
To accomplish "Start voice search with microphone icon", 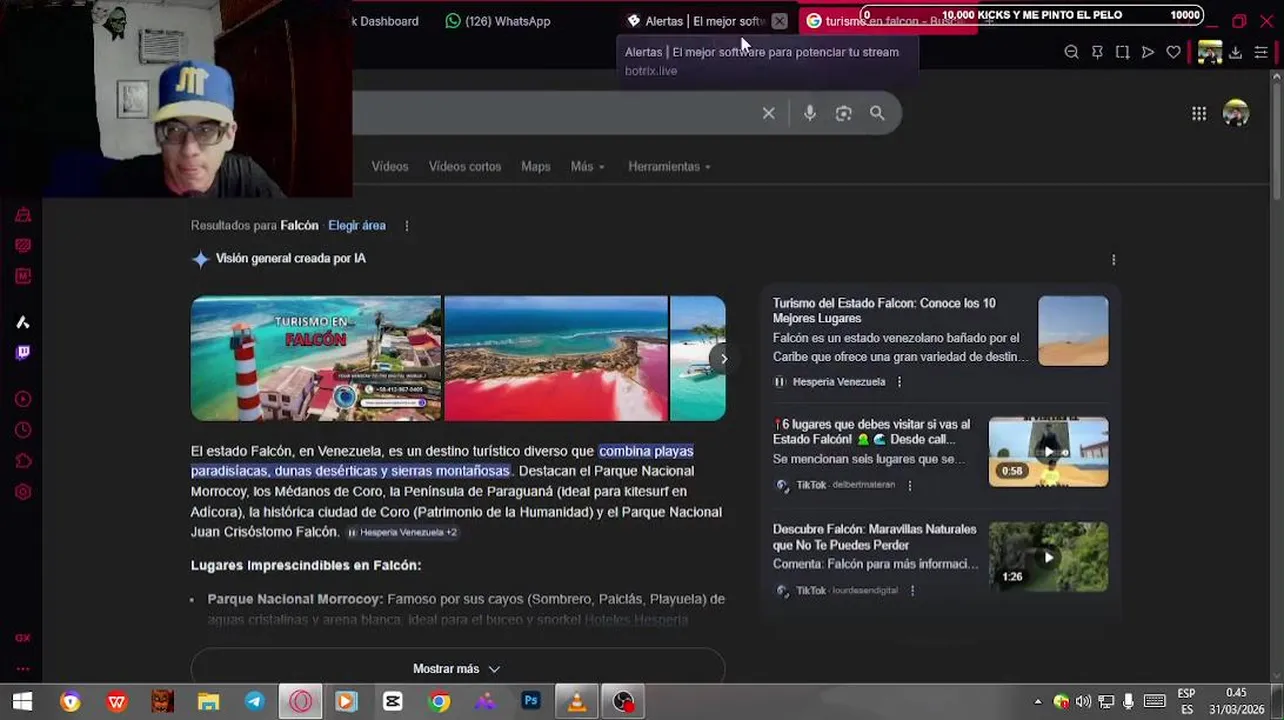I will pos(810,113).
